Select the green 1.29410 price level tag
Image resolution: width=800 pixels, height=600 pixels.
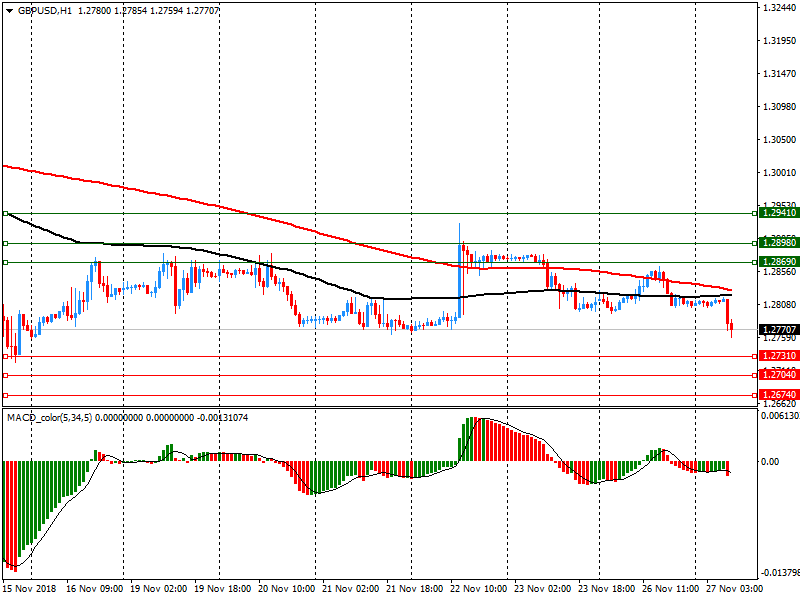(778, 213)
